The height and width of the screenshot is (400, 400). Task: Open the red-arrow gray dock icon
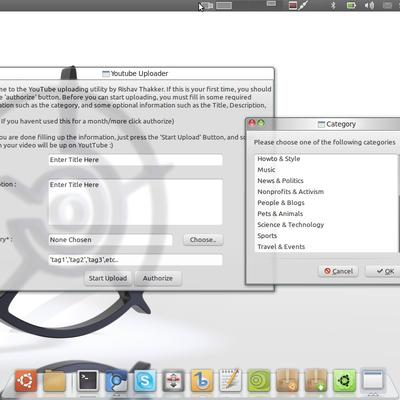tap(173, 380)
